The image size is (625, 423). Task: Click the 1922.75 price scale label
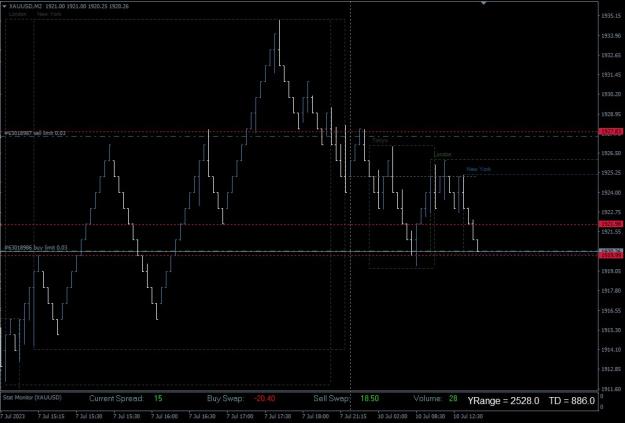tap(611, 212)
